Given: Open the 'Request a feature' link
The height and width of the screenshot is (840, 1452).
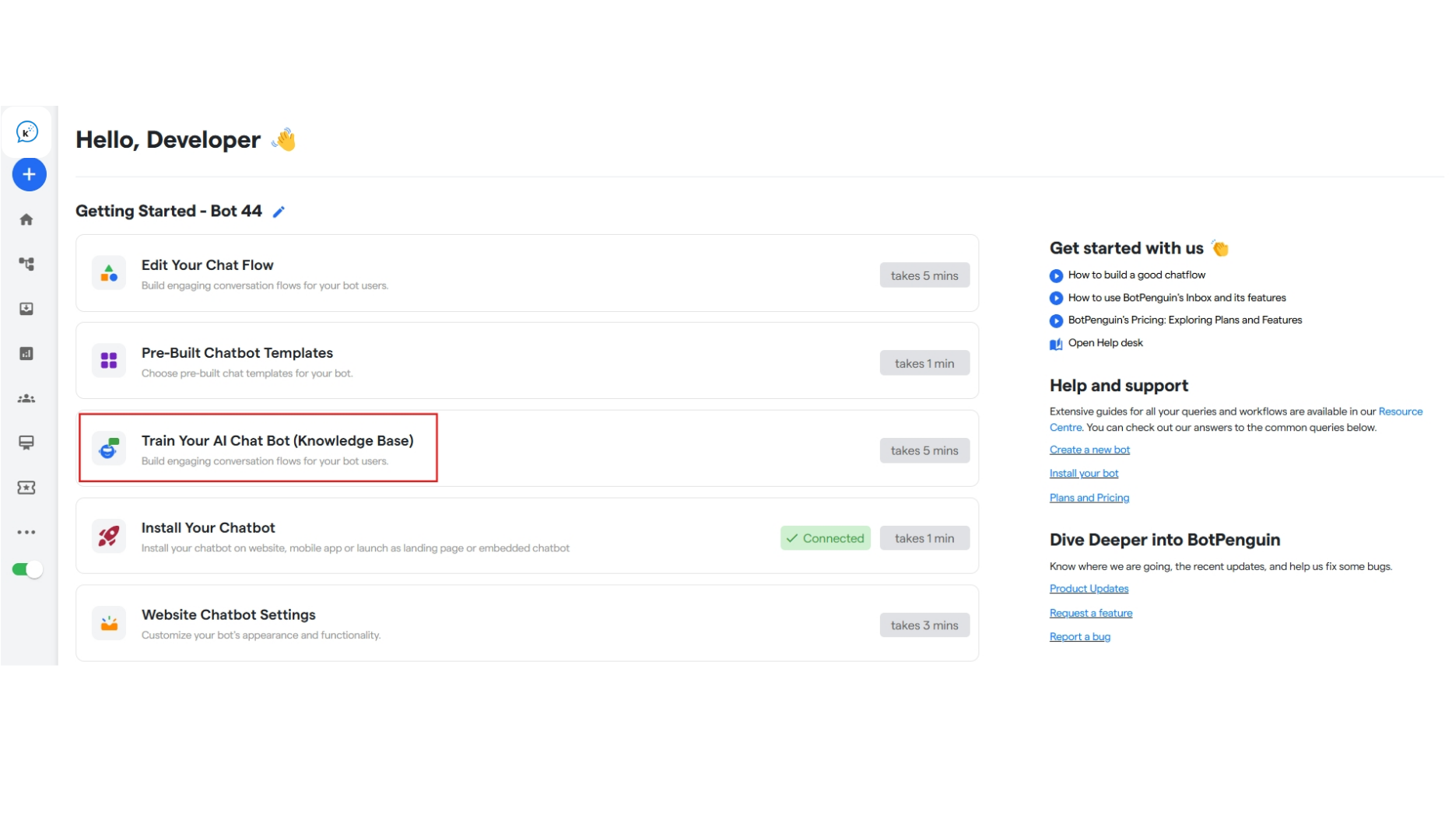Looking at the screenshot, I should [1091, 613].
